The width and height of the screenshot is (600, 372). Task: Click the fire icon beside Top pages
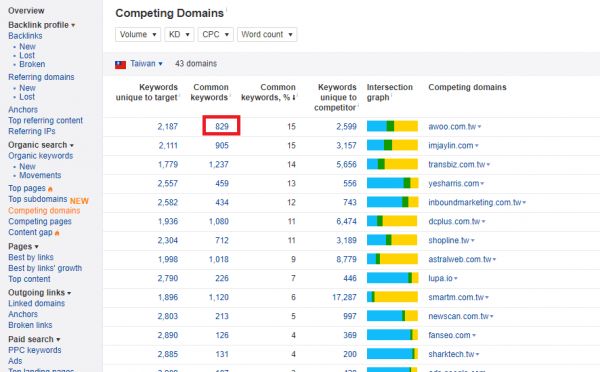click(50, 189)
